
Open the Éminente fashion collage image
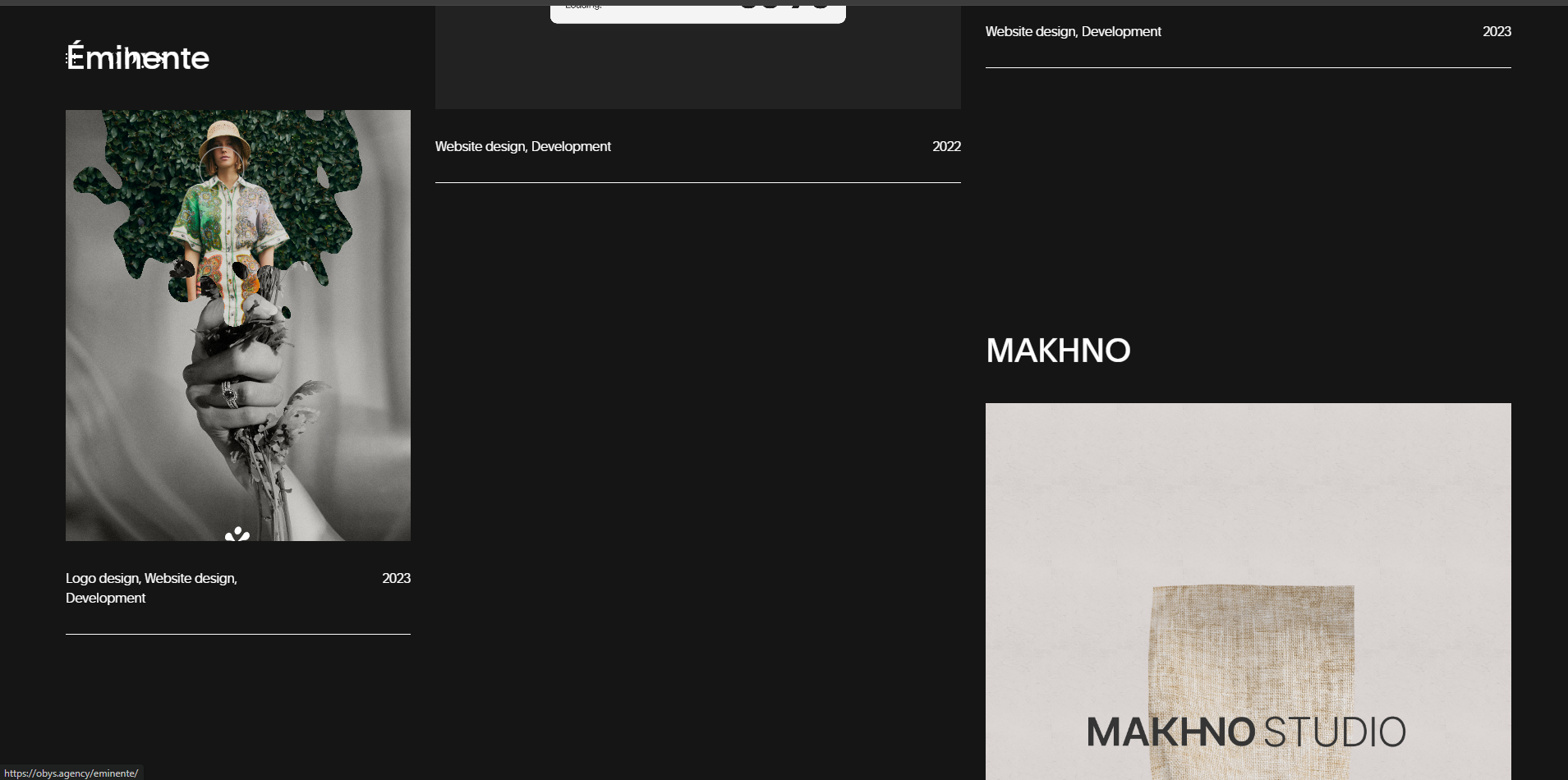click(x=238, y=325)
